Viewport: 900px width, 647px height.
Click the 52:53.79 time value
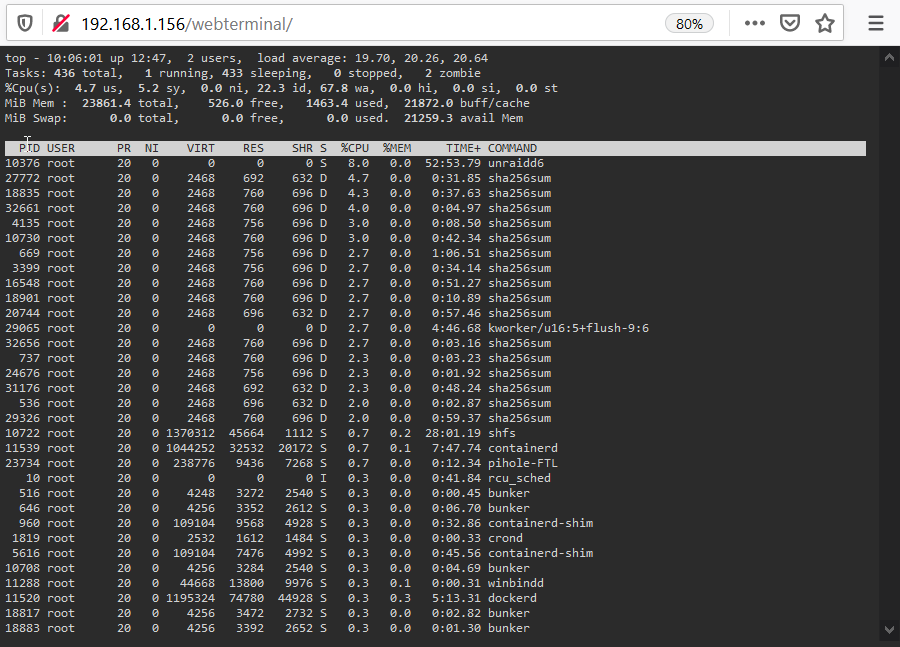click(x=452, y=163)
